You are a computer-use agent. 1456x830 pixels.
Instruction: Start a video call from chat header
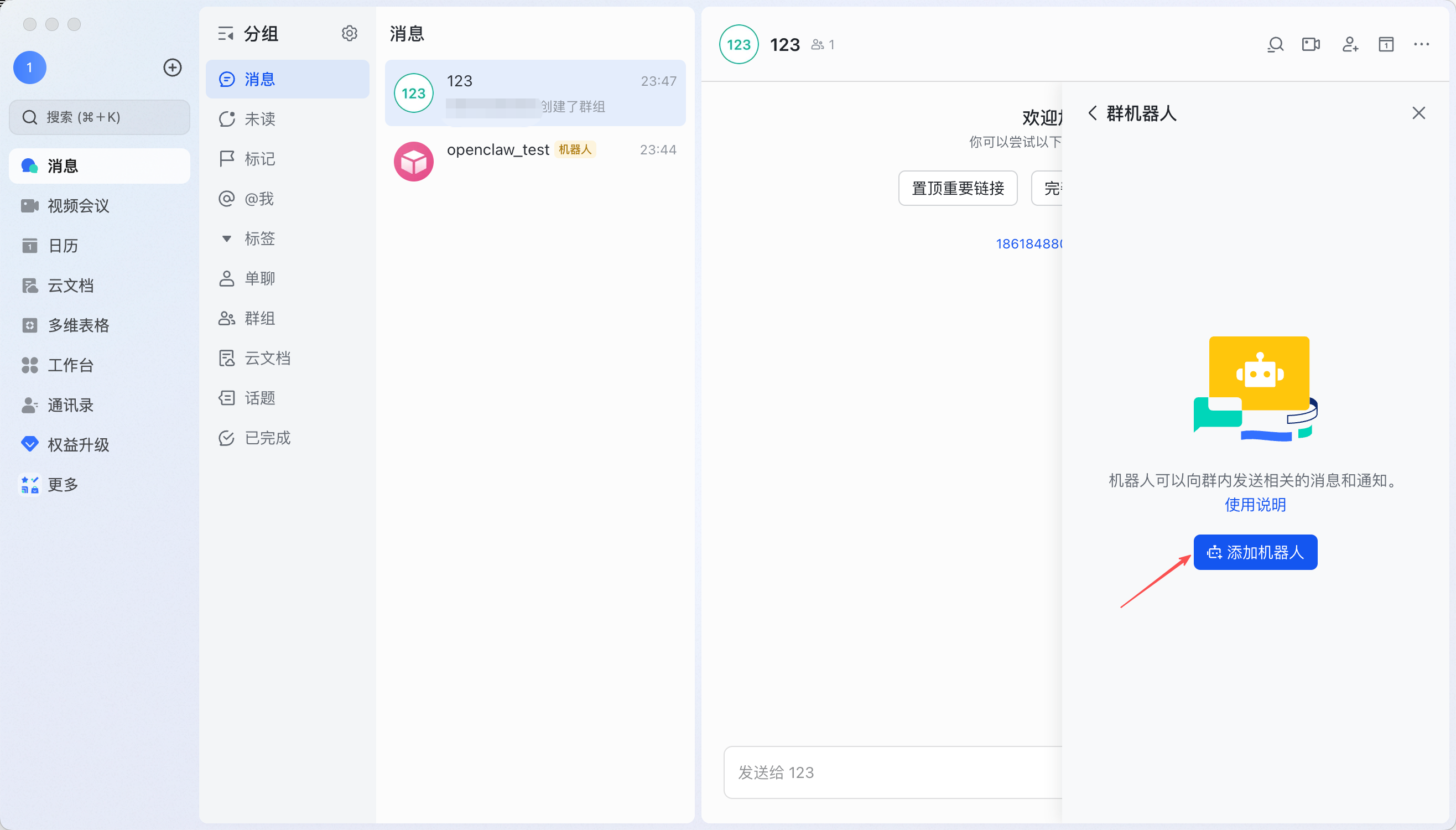pos(1311,44)
